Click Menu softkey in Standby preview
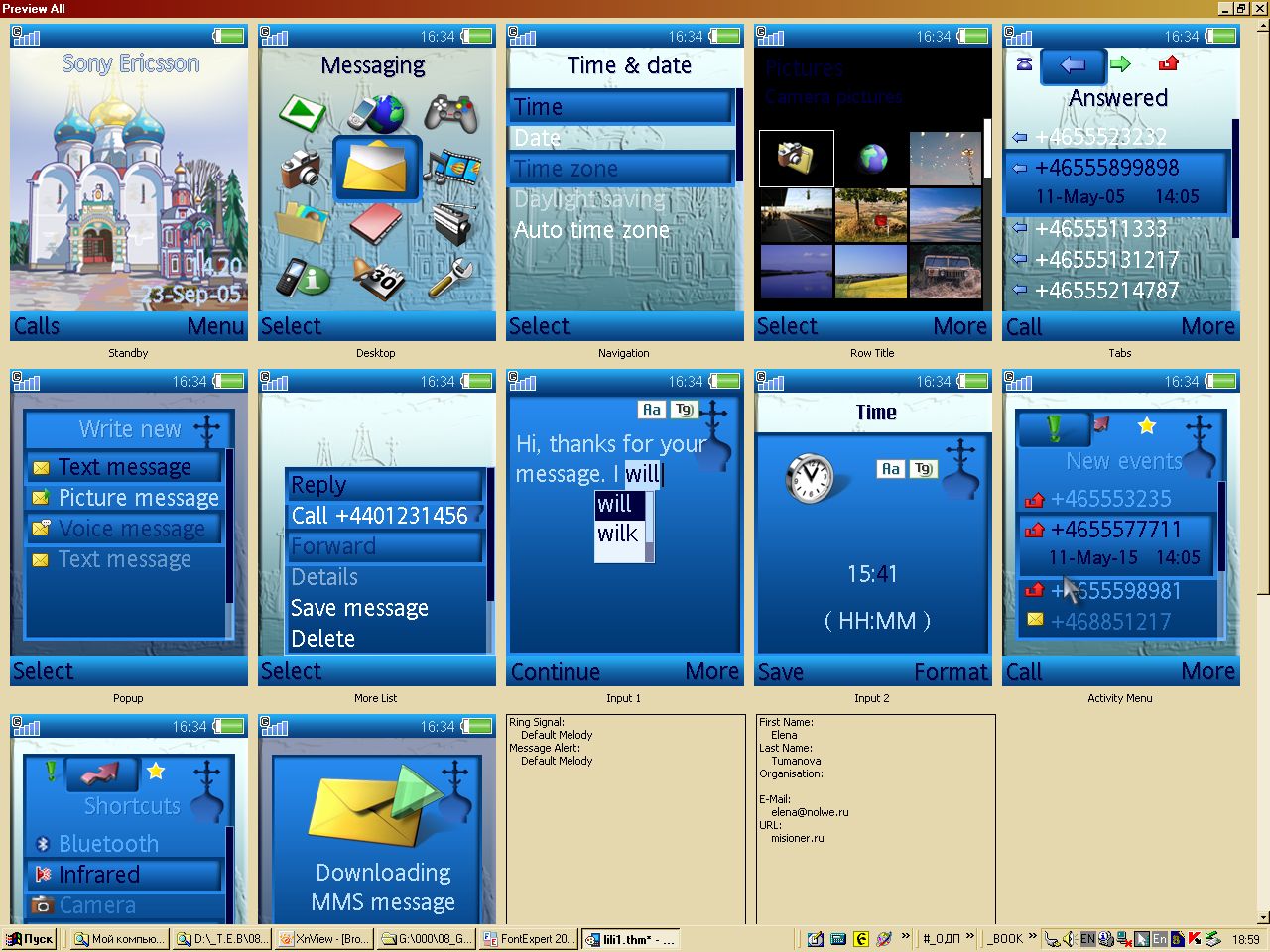Viewport: 1270px width, 952px height. pos(215,326)
